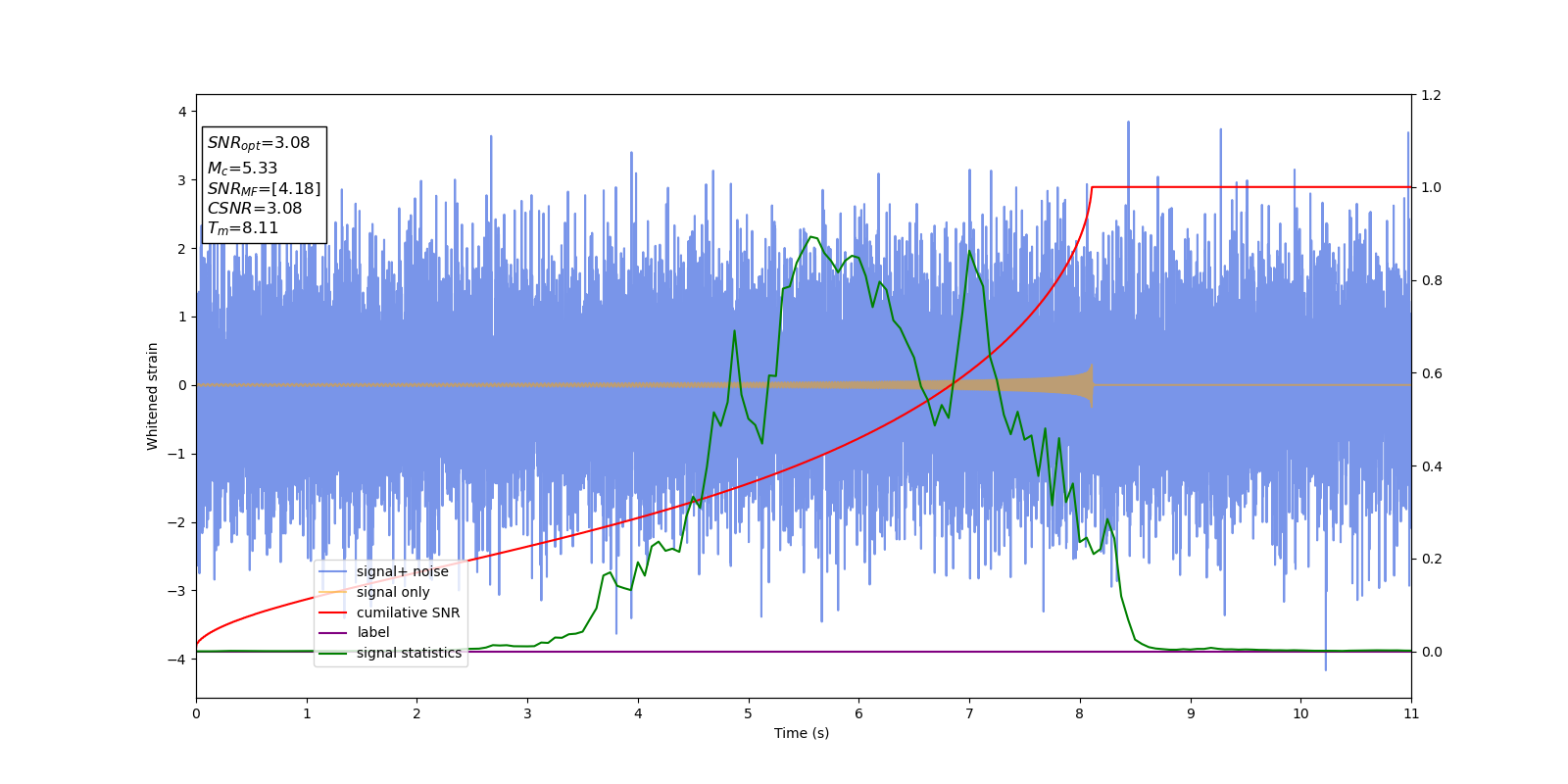Click the SNRopt=3.08 annotation text
The width and height of the screenshot is (1568, 784).
tap(258, 143)
